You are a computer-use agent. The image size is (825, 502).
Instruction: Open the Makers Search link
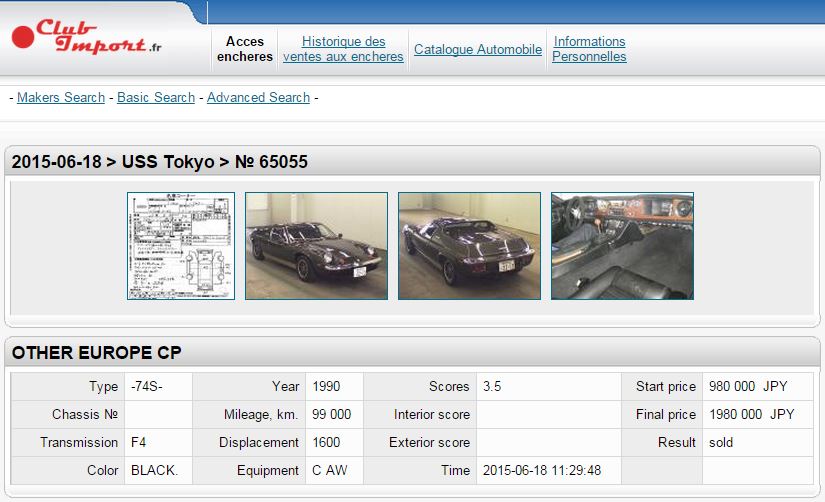coord(61,98)
